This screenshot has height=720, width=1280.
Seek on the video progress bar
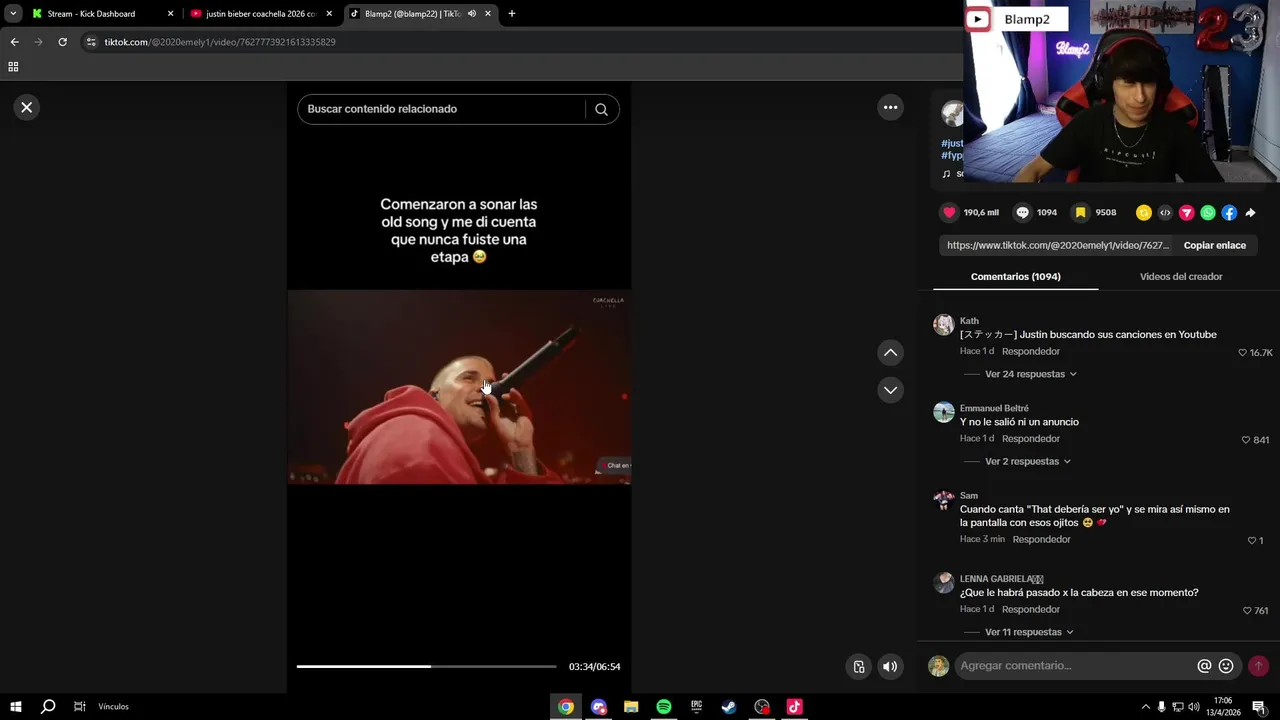pos(426,666)
